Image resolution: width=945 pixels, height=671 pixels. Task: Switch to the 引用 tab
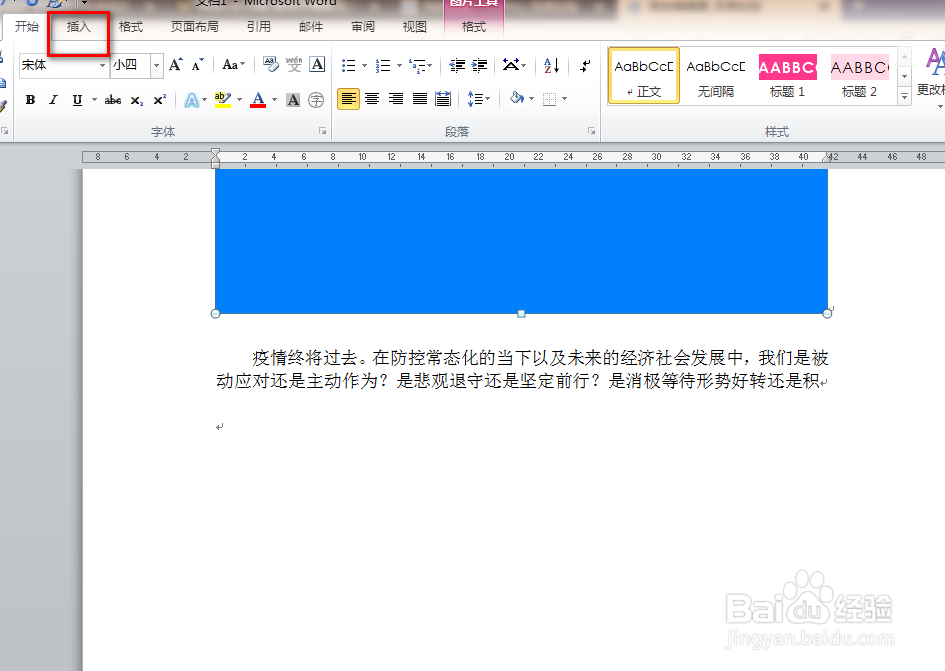click(x=259, y=27)
